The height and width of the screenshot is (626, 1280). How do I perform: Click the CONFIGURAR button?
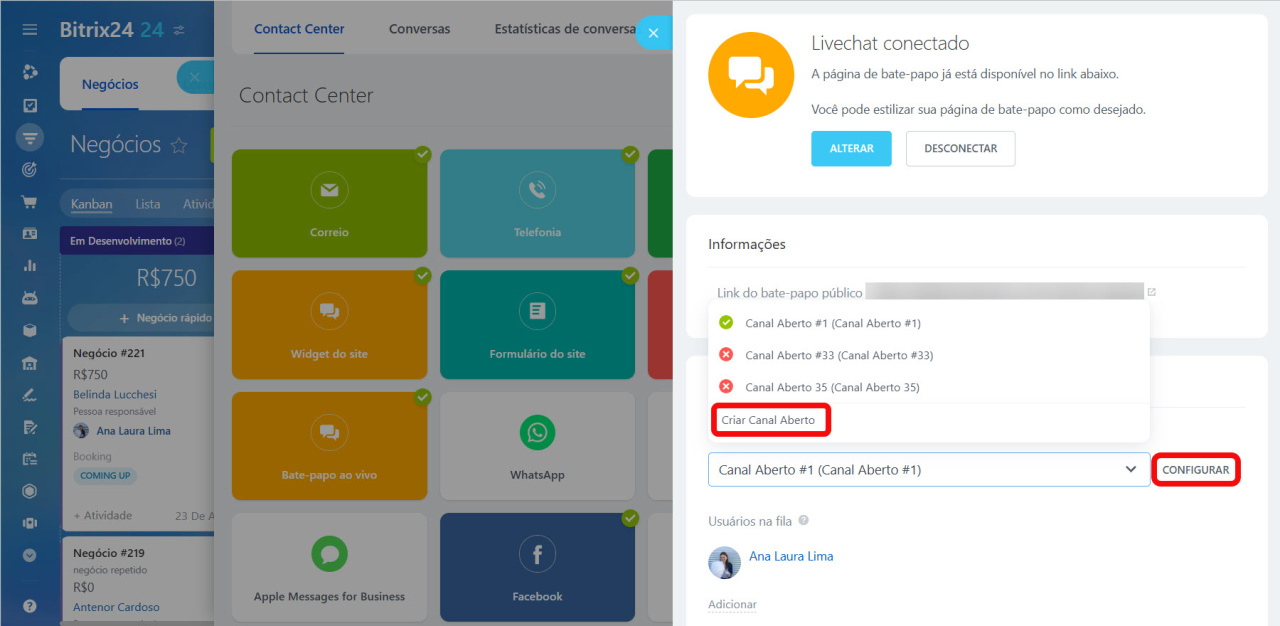point(1196,470)
